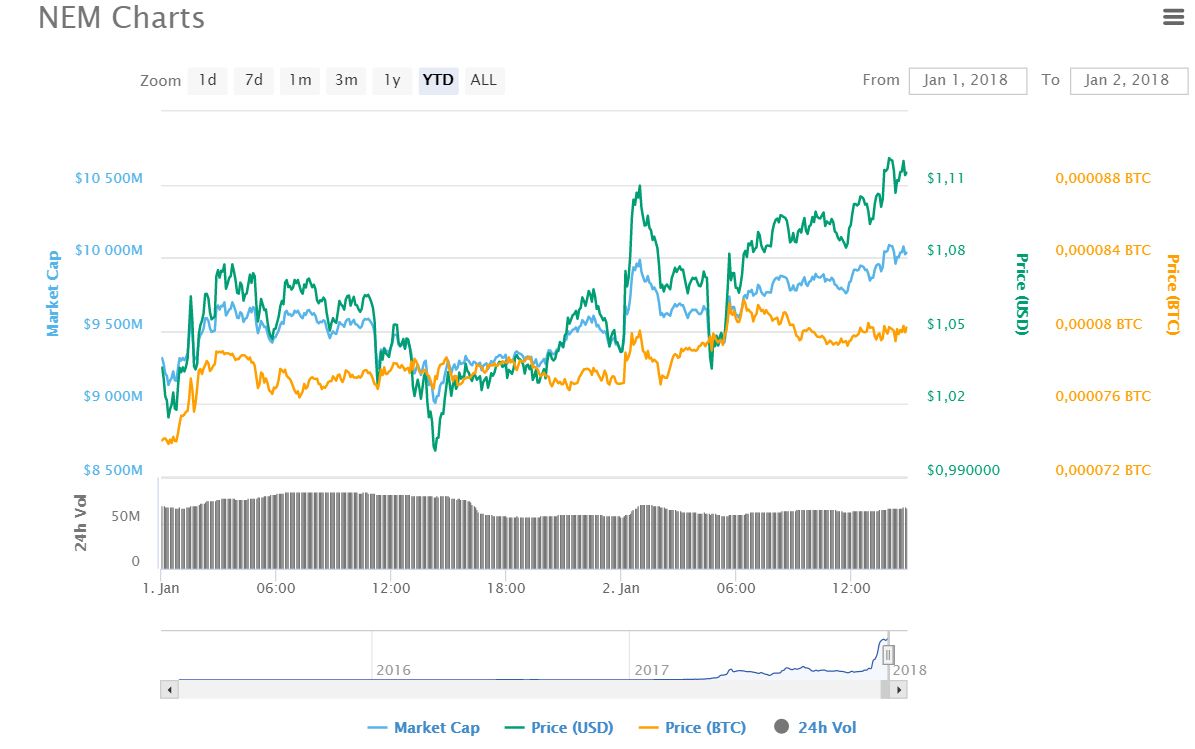Open the chart hamburger menu
The image size is (1195, 749).
1173,17
